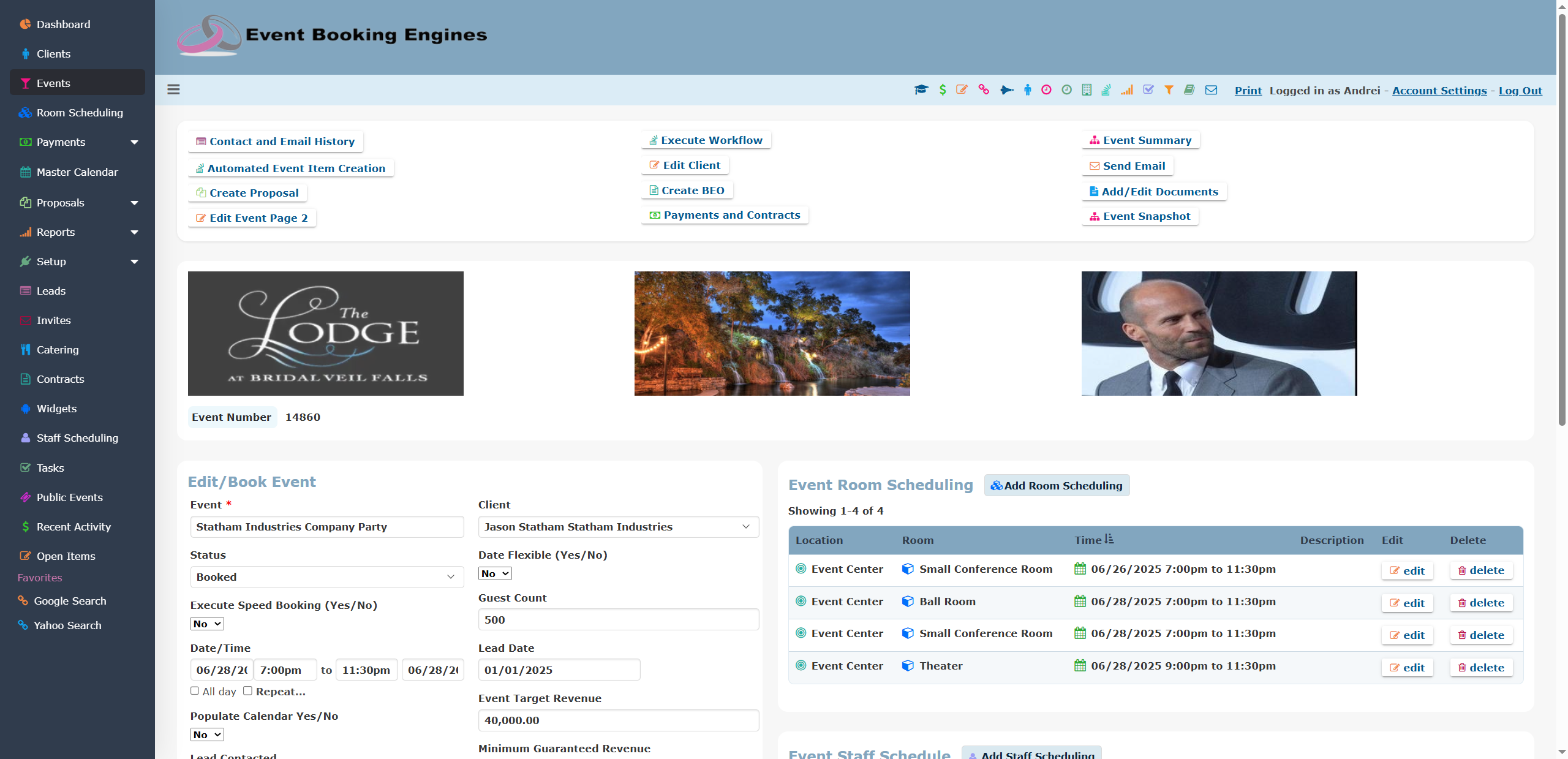Expand the Proposals sidebar submenu

point(134,203)
